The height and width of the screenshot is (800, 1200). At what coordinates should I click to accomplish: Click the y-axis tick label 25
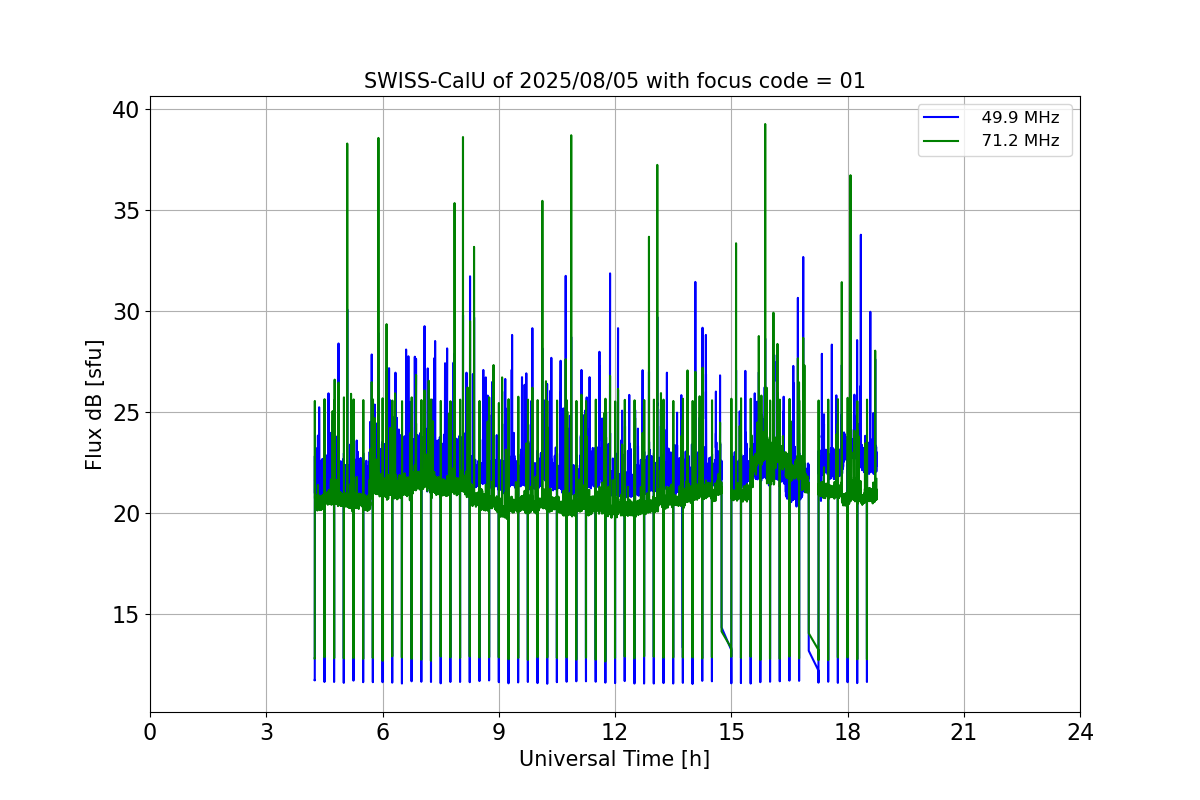point(127,412)
